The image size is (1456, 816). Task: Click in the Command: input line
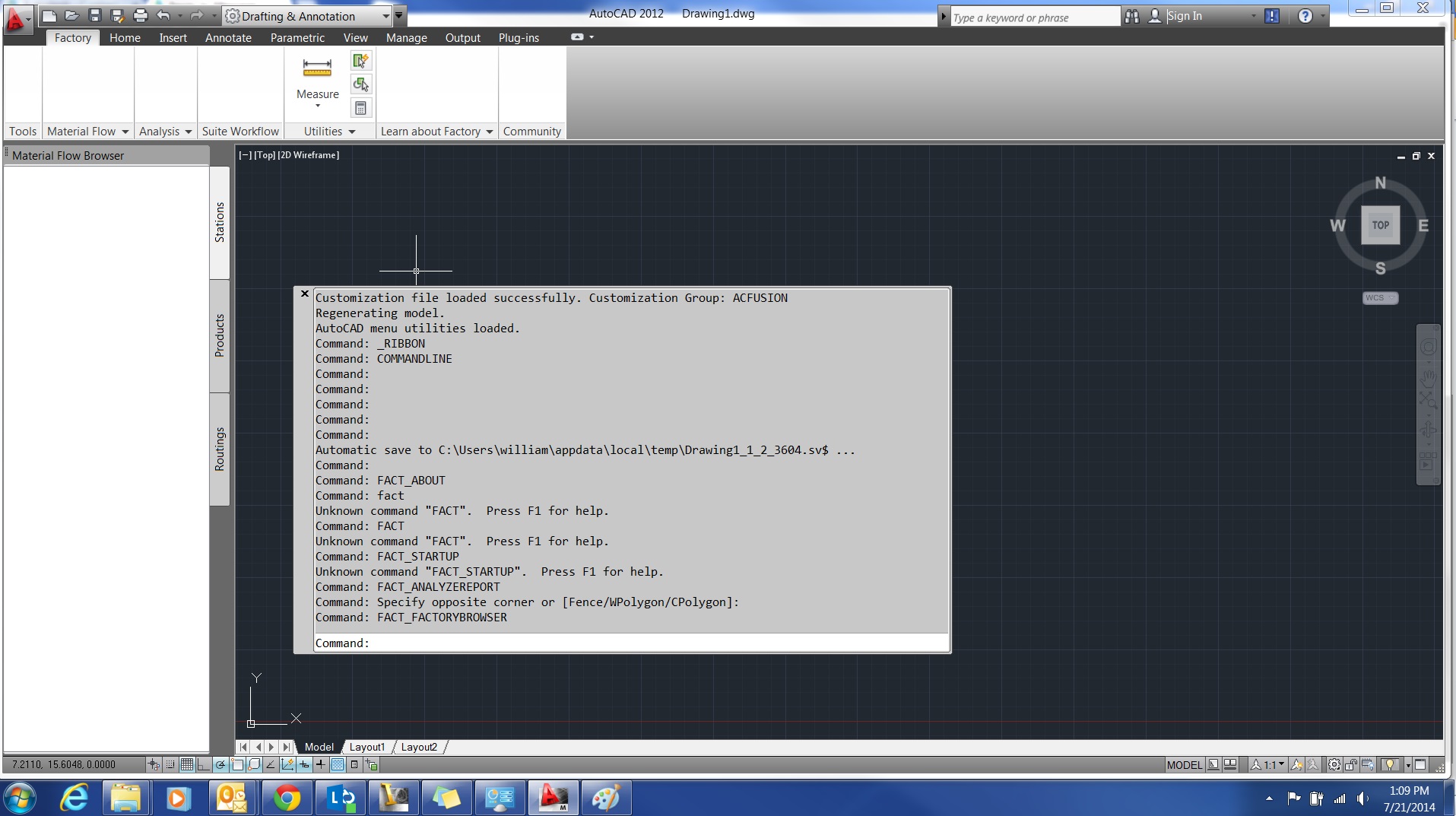pos(631,643)
